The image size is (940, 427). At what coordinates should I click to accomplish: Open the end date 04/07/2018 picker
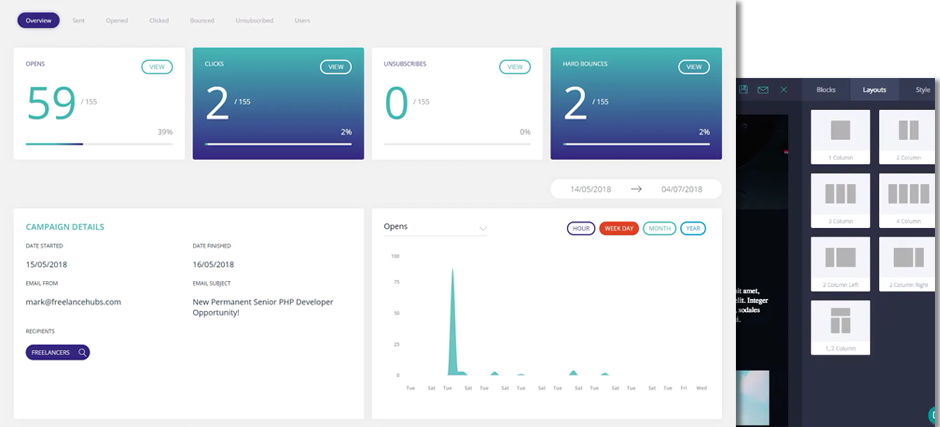click(x=681, y=189)
